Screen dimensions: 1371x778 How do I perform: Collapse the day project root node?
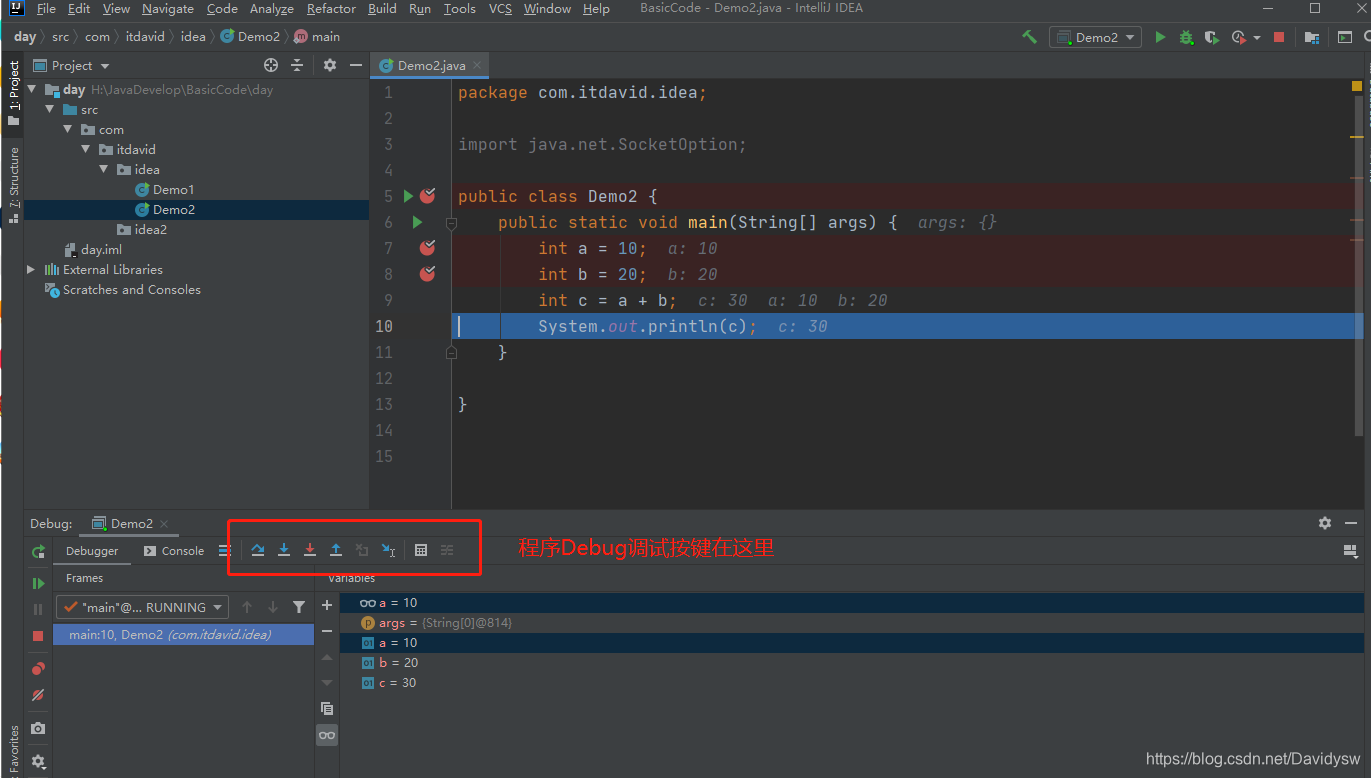(x=32, y=89)
